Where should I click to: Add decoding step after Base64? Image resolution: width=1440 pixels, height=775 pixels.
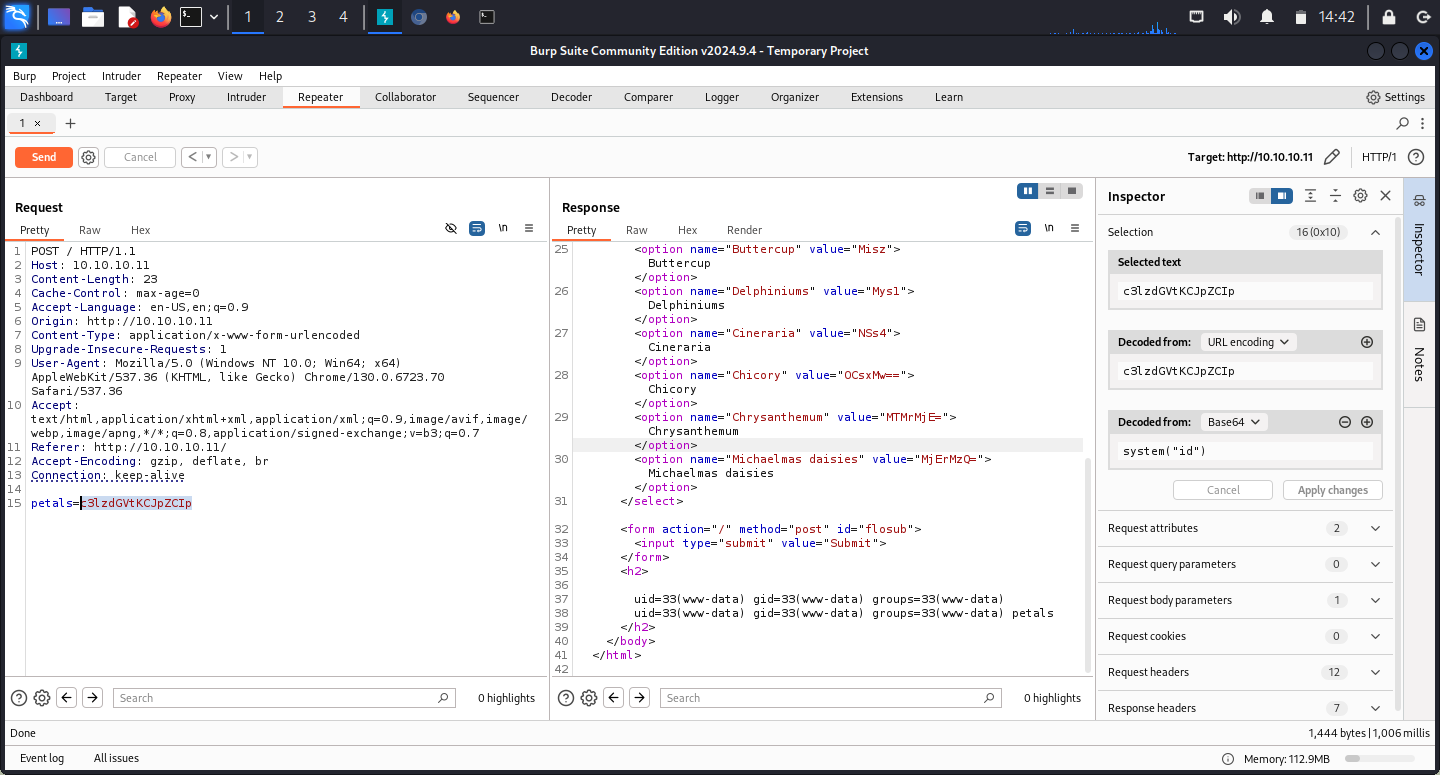pyautogui.click(x=1367, y=422)
